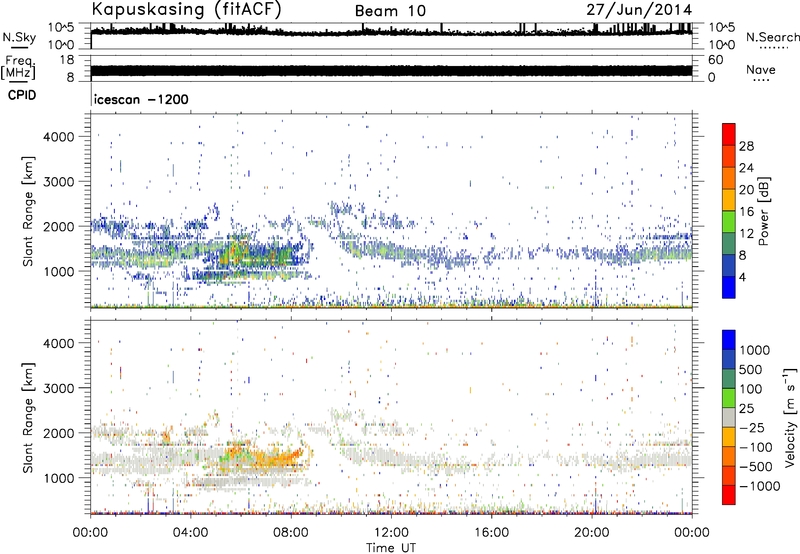Click the 4000 tick in power panel

(x=59, y=137)
